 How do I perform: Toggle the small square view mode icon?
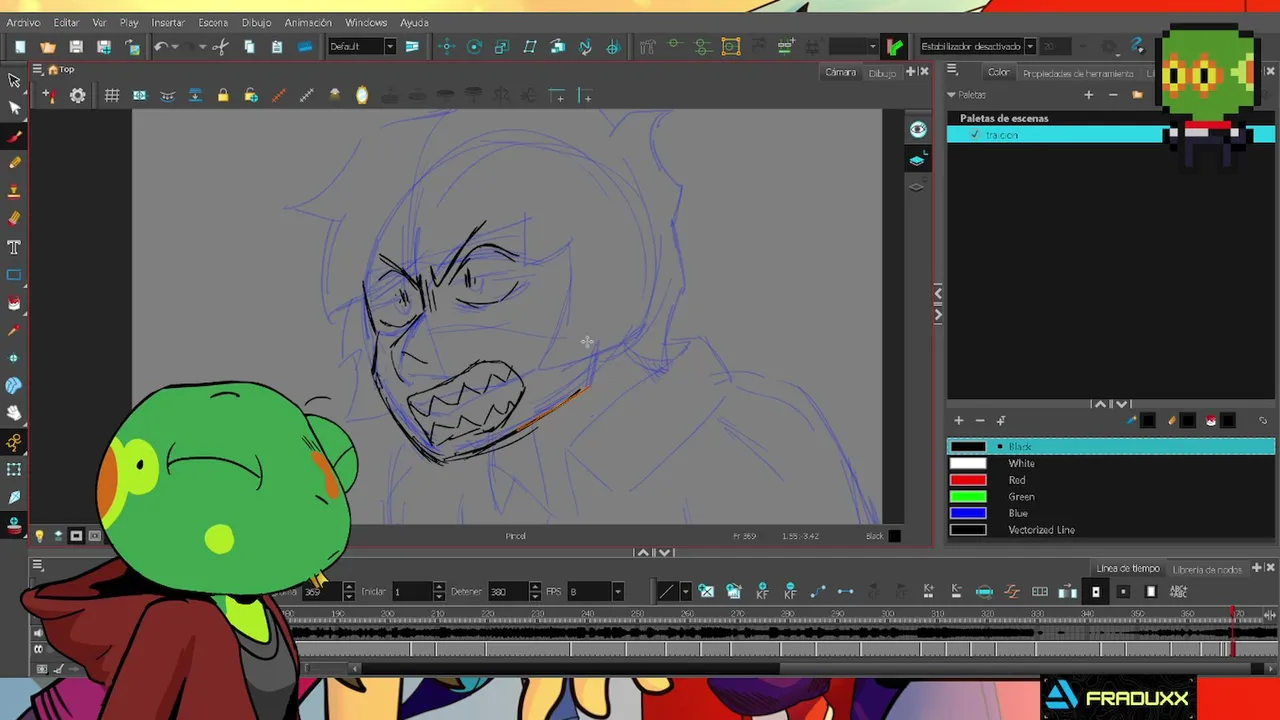pyautogui.click(x=1123, y=592)
